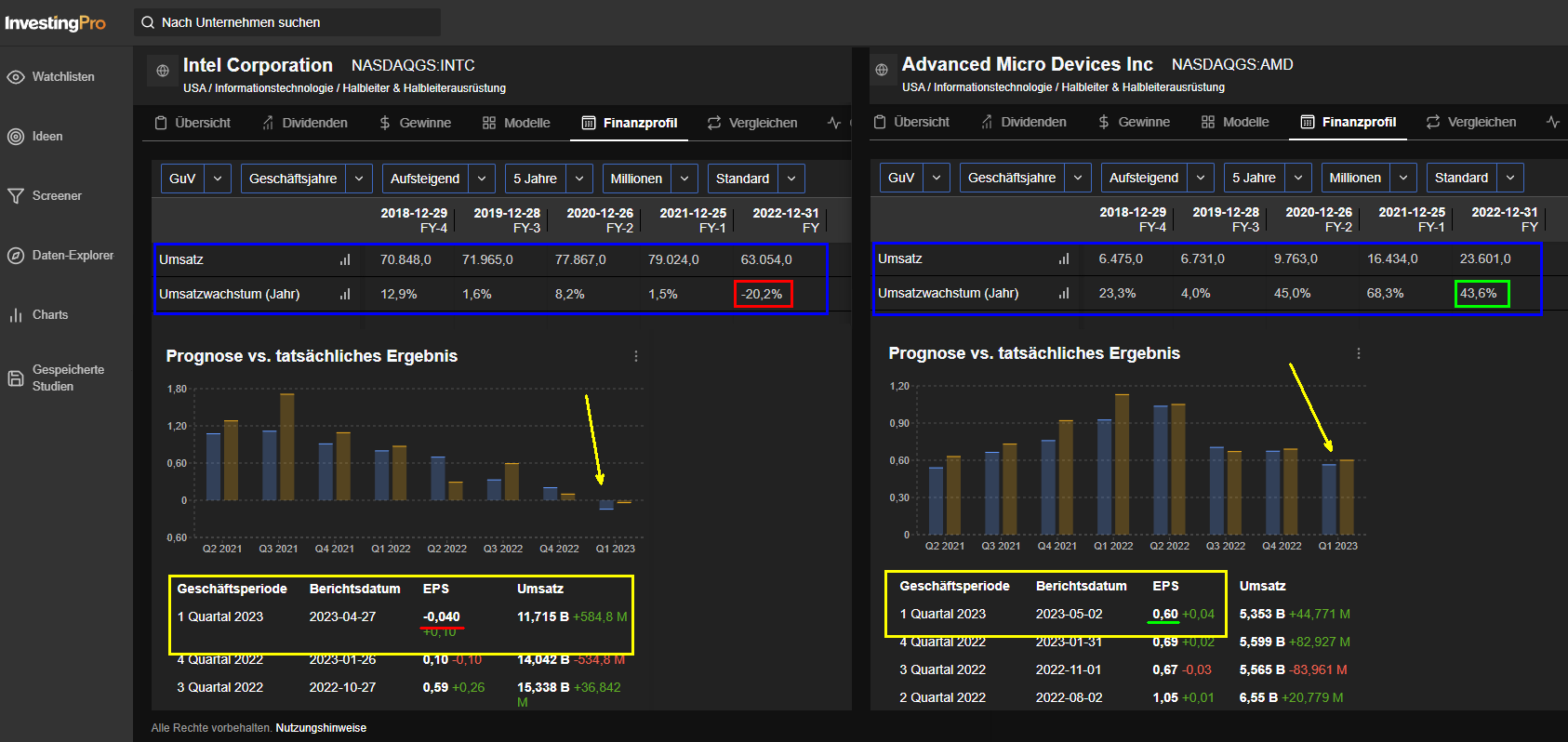Open Nutzungshinweise link in footer

pos(321,728)
